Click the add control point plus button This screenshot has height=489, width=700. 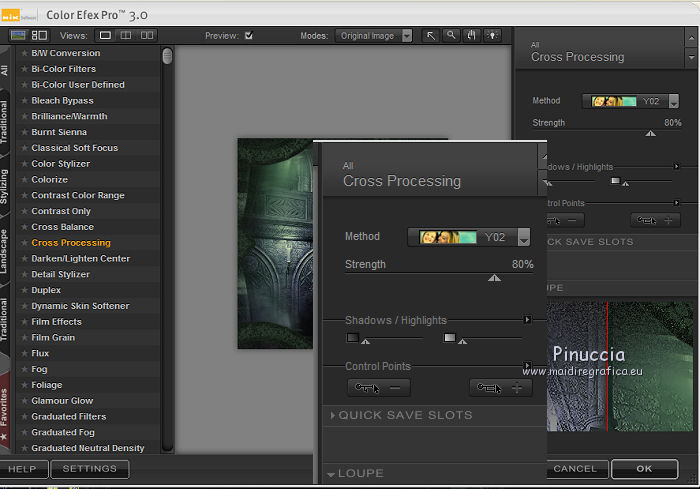click(502, 388)
